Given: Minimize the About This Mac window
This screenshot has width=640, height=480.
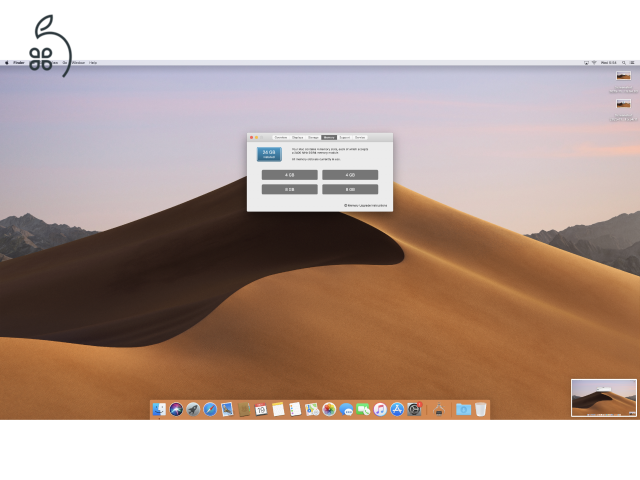Looking at the screenshot, I should point(256,138).
